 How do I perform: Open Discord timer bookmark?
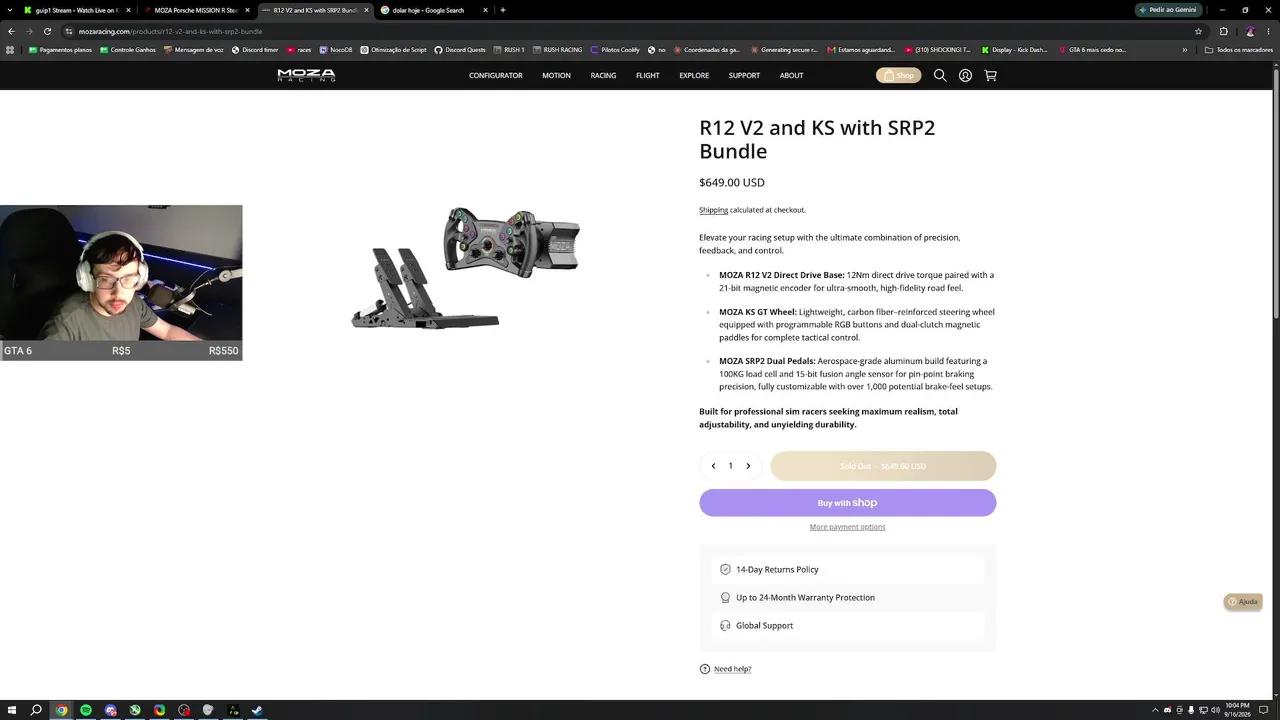coord(255,49)
